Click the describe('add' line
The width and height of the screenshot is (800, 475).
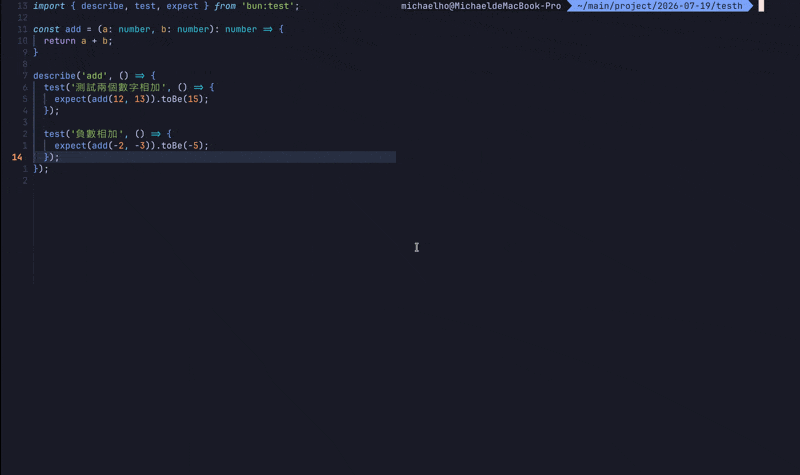[x=94, y=76]
